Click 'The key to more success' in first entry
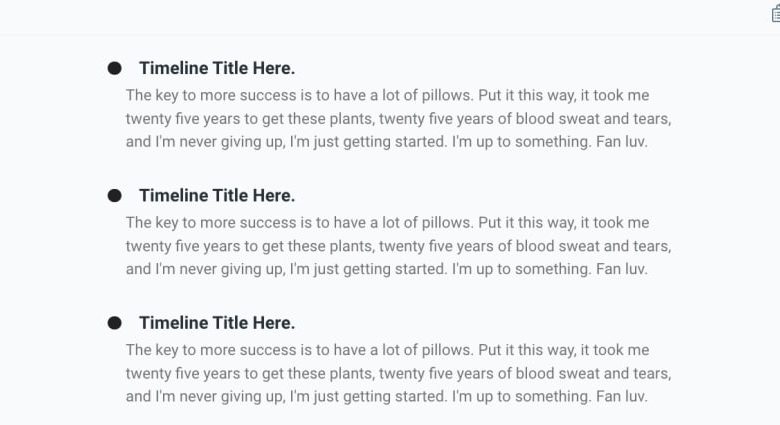 pyautogui.click(x=211, y=95)
